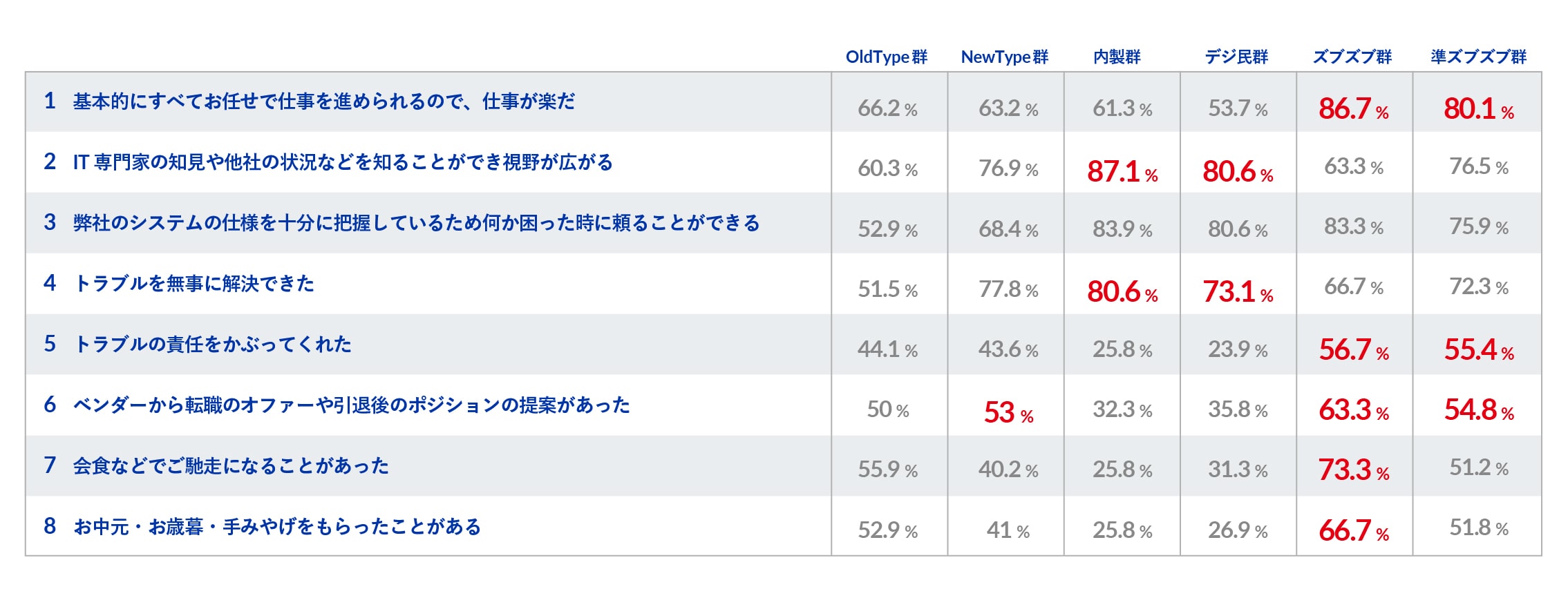Click the ズブズブ群 column header

point(1352,57)
